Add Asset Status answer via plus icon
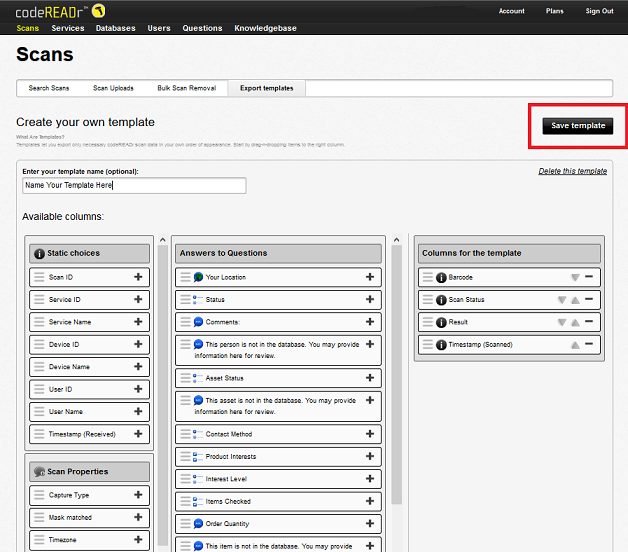 pos(370,378)
